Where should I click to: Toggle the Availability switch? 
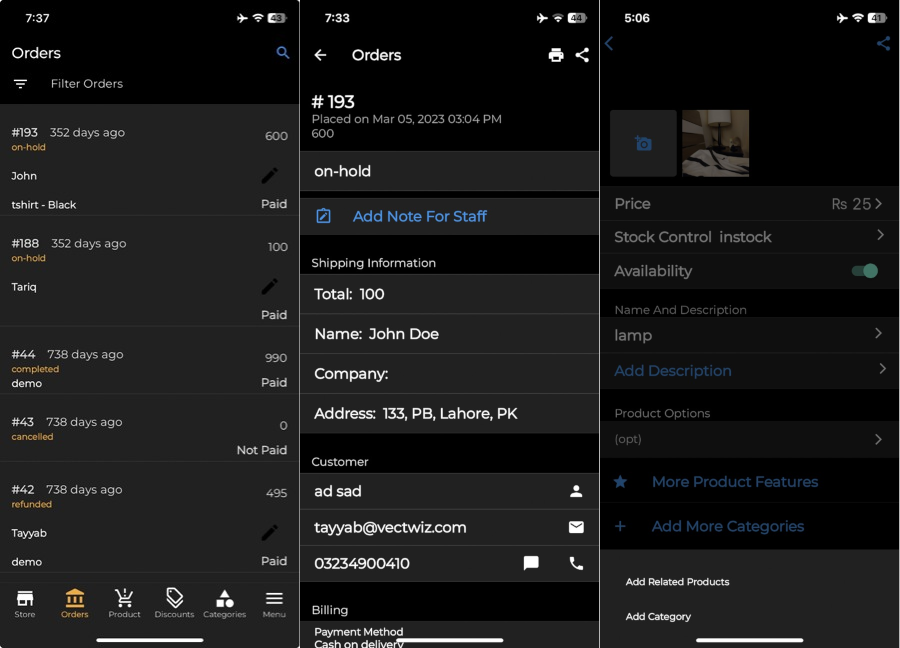[x=864, y=271]
